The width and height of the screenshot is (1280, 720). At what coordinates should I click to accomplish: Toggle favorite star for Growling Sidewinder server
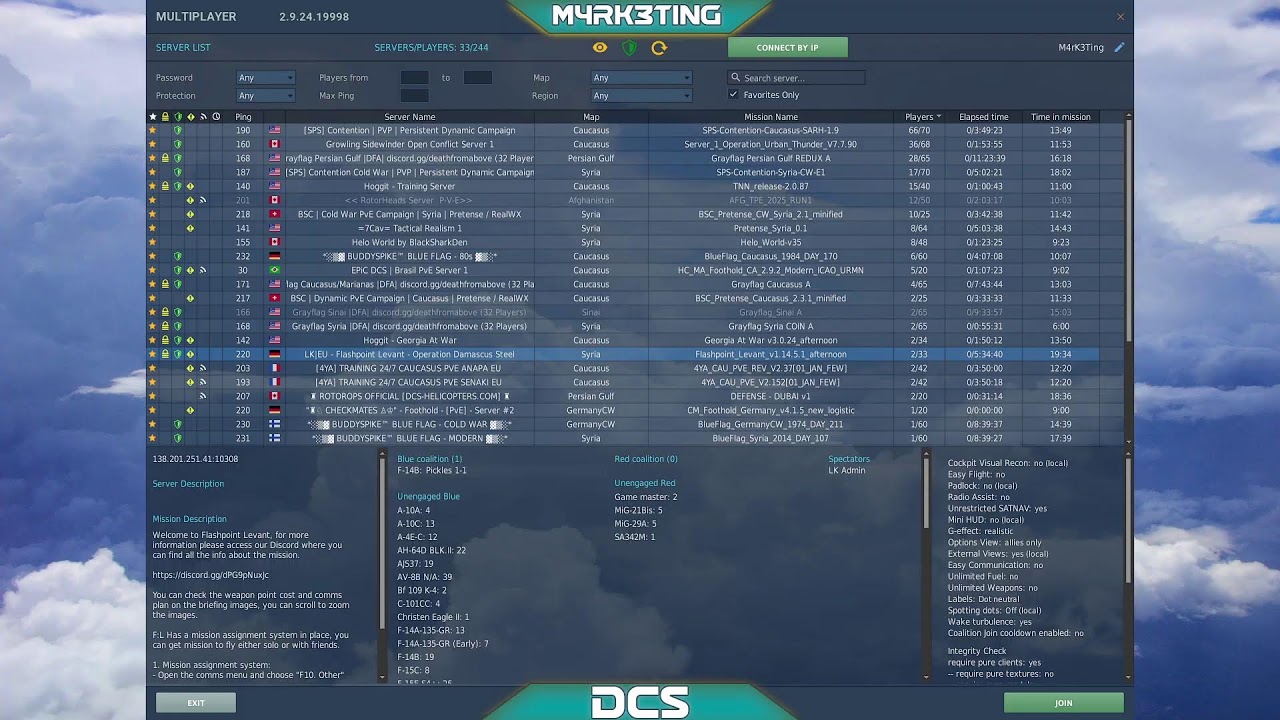pyautogui.click(x=153, y=144)
